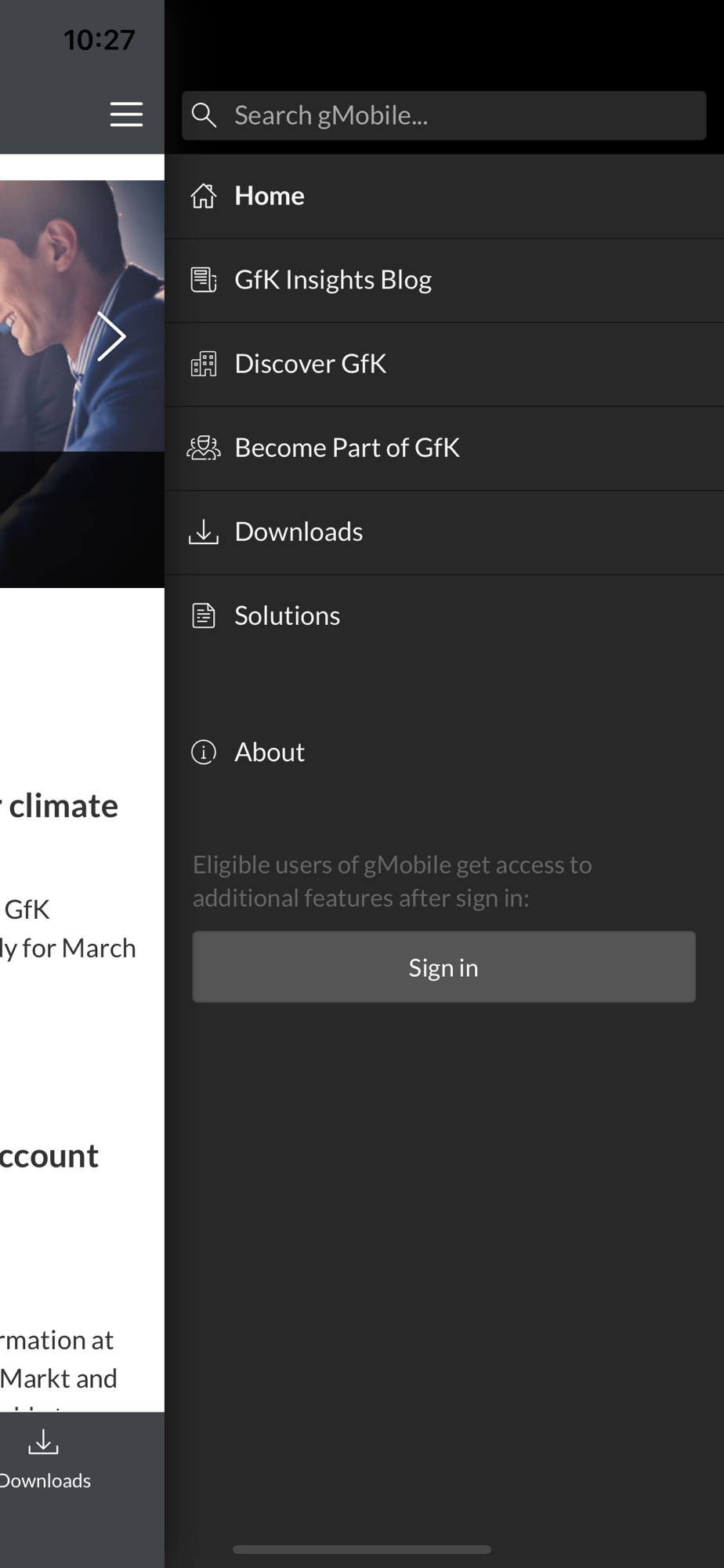Click the Discover GfK building icon
The height and width of the screenshot is (1568, 724).
204,364
